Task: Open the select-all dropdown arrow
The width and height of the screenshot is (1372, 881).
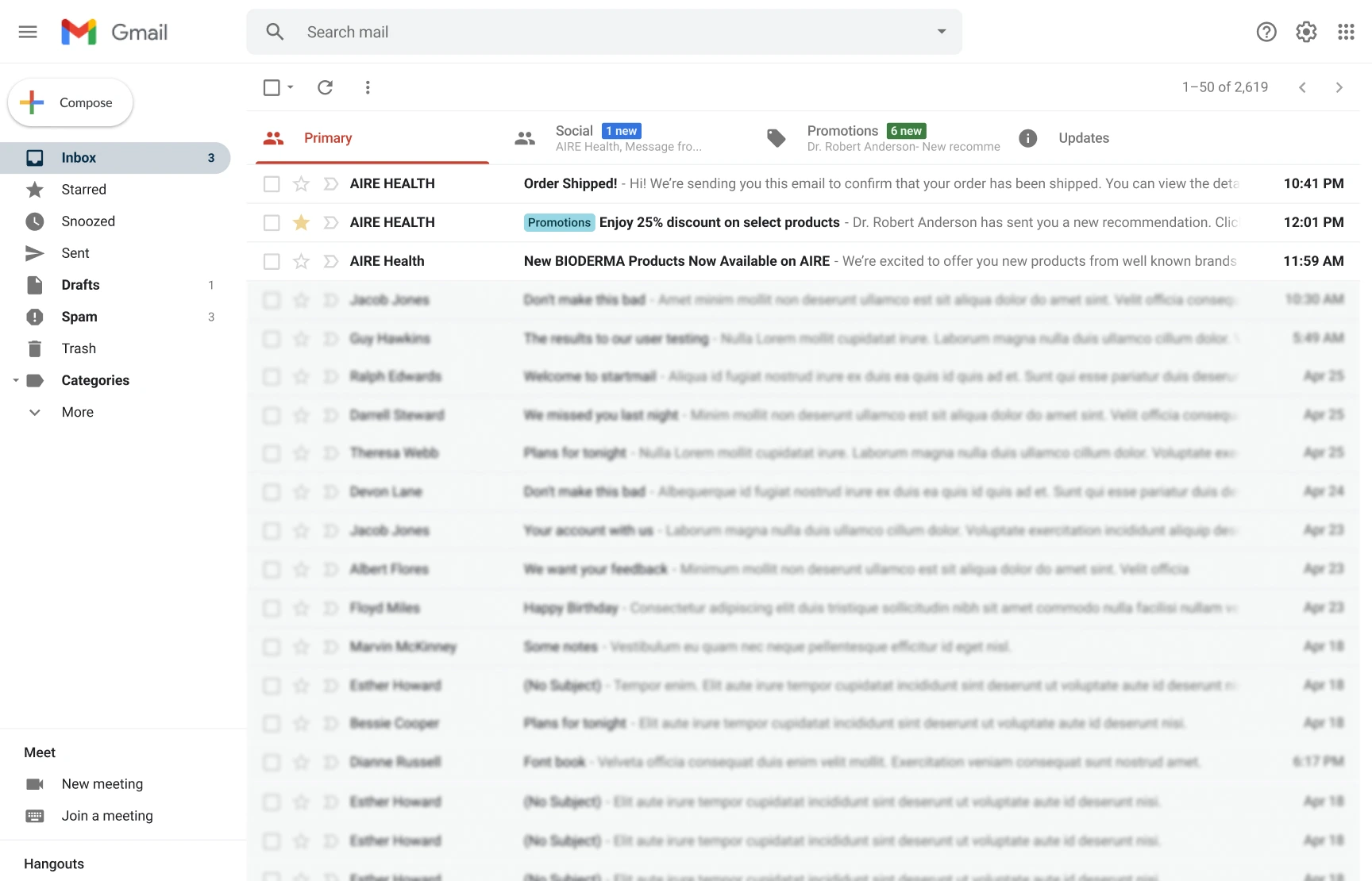Action: pos(291,87)
